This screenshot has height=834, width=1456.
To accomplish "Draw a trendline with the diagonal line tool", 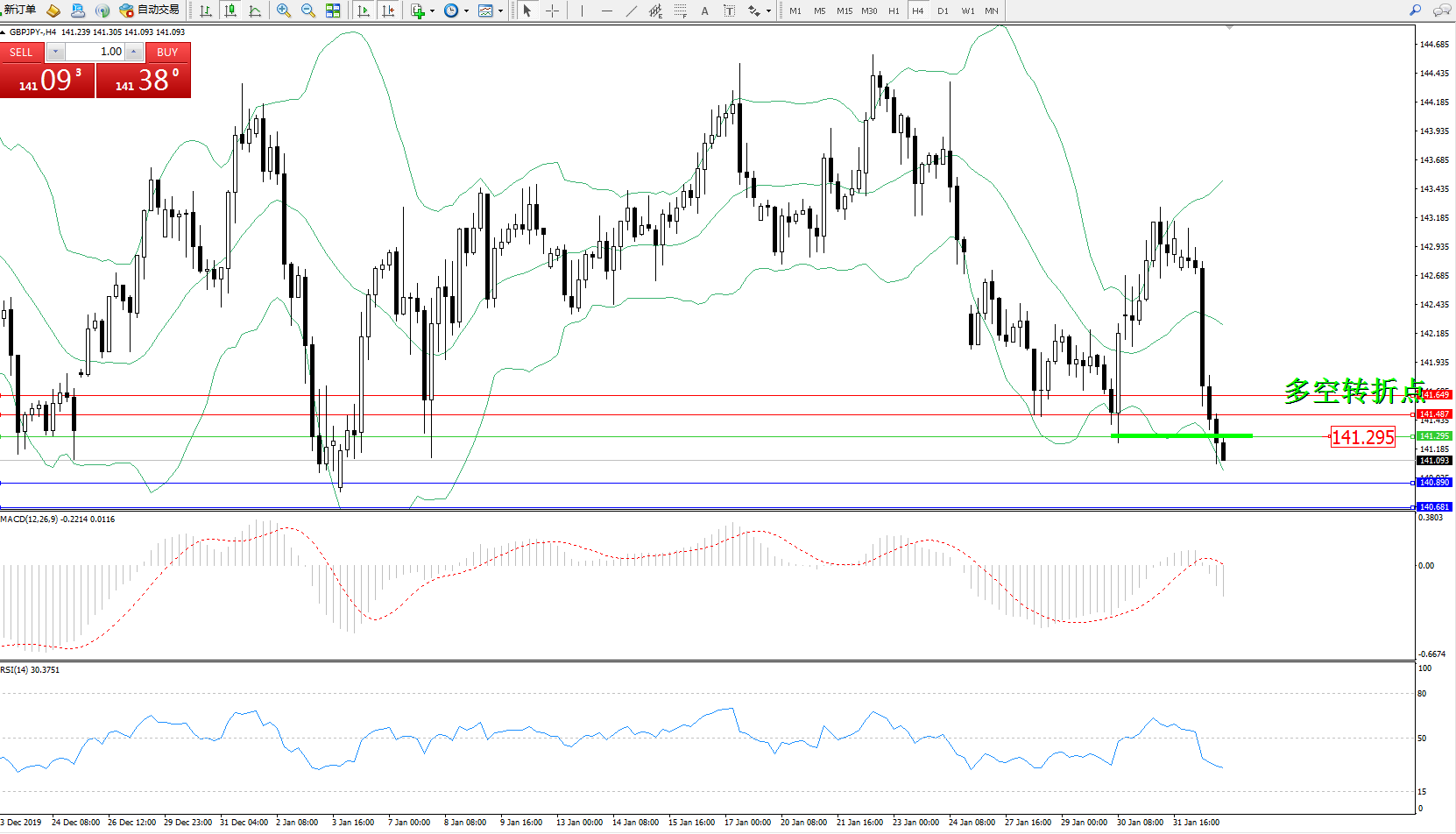I will pyautogui.click(x=632, y=11).
